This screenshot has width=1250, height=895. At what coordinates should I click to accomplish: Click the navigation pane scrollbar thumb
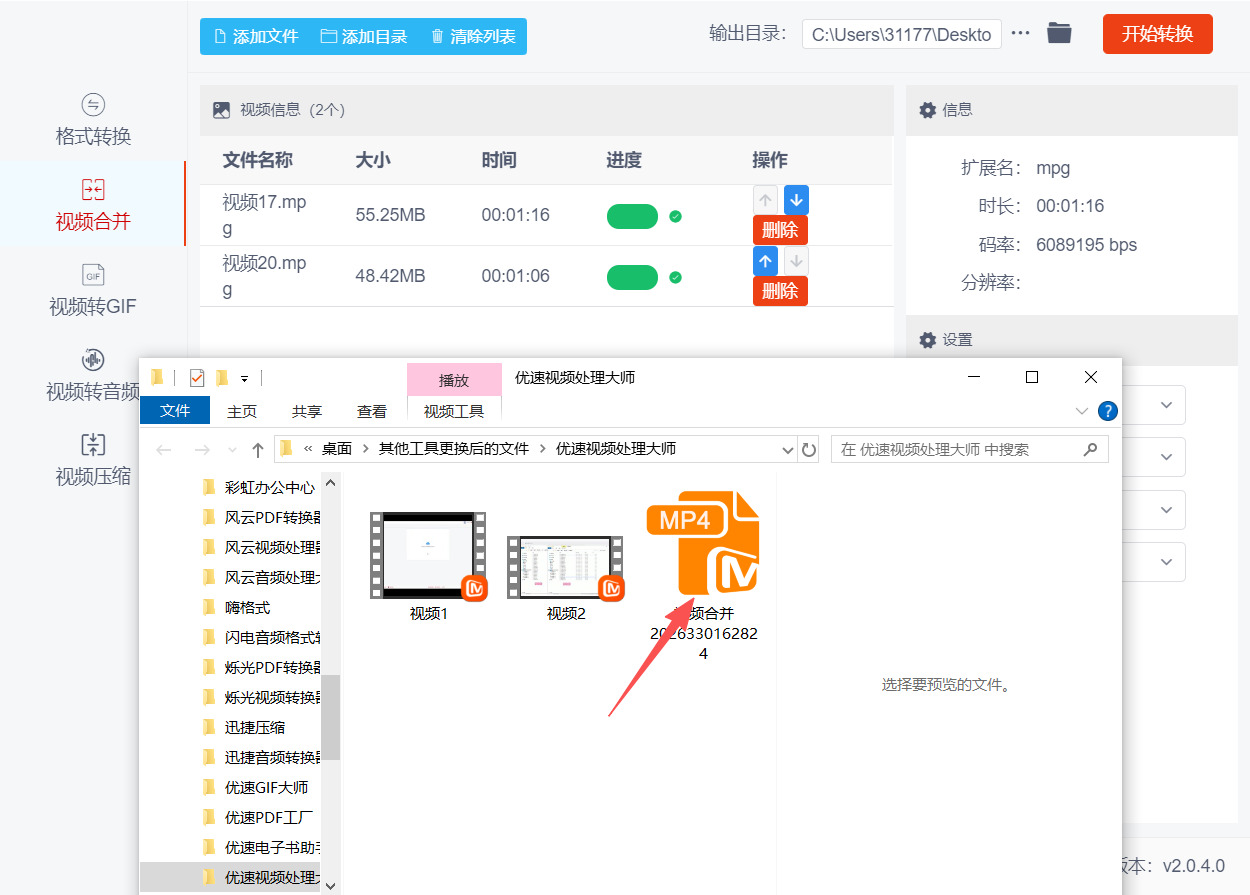click(x=331, y=717)
